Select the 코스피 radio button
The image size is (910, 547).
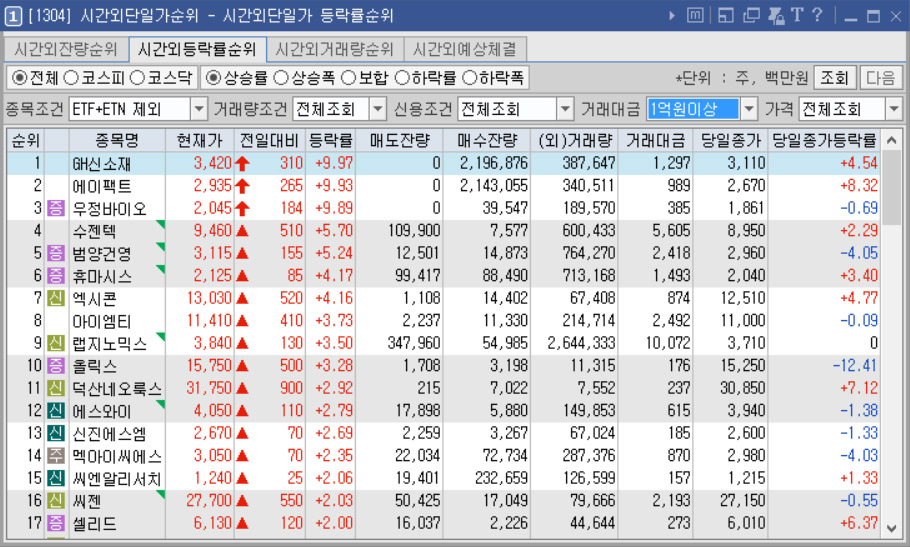pos(70,77)
